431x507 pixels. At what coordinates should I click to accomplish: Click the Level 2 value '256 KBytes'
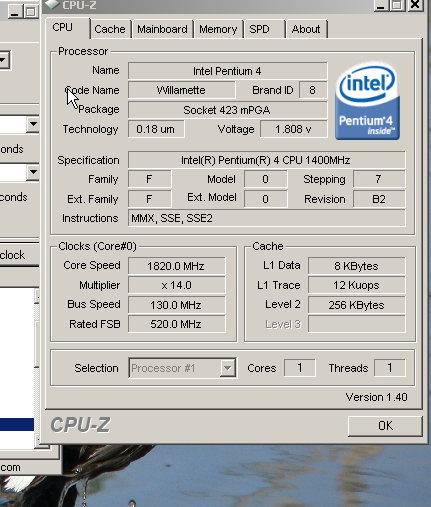(356, 305)
